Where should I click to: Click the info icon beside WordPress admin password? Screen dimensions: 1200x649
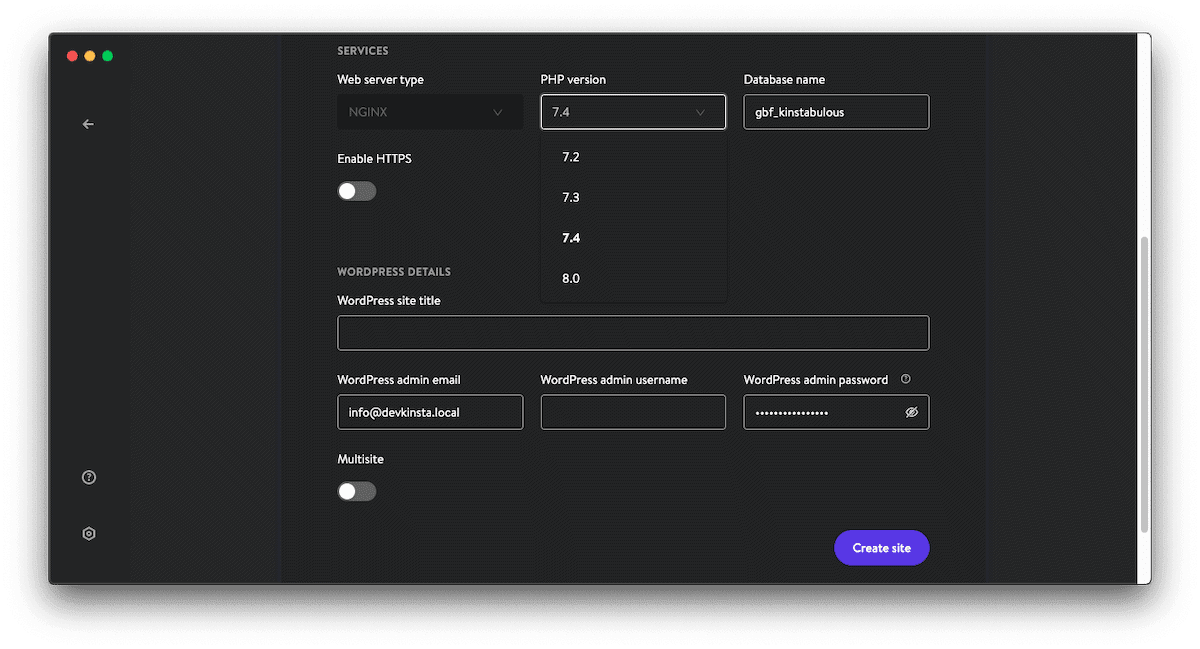coord(905,379)
